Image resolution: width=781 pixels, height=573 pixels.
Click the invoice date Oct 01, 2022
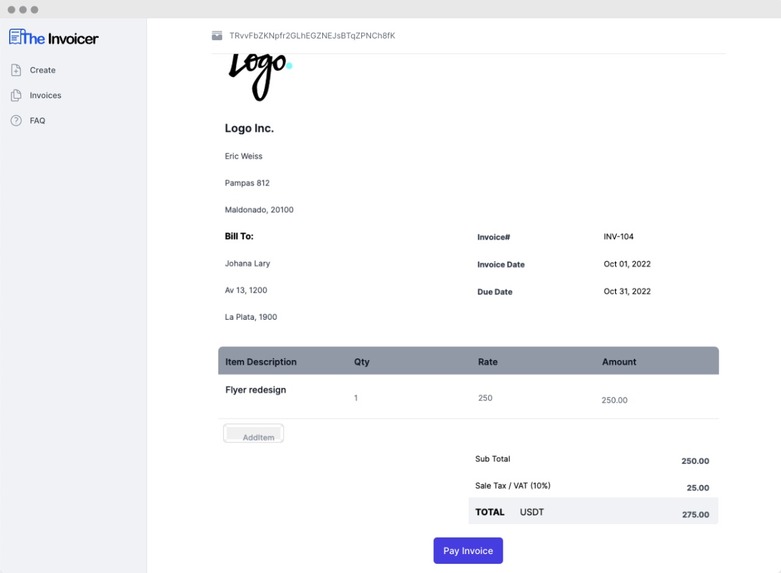627,264
